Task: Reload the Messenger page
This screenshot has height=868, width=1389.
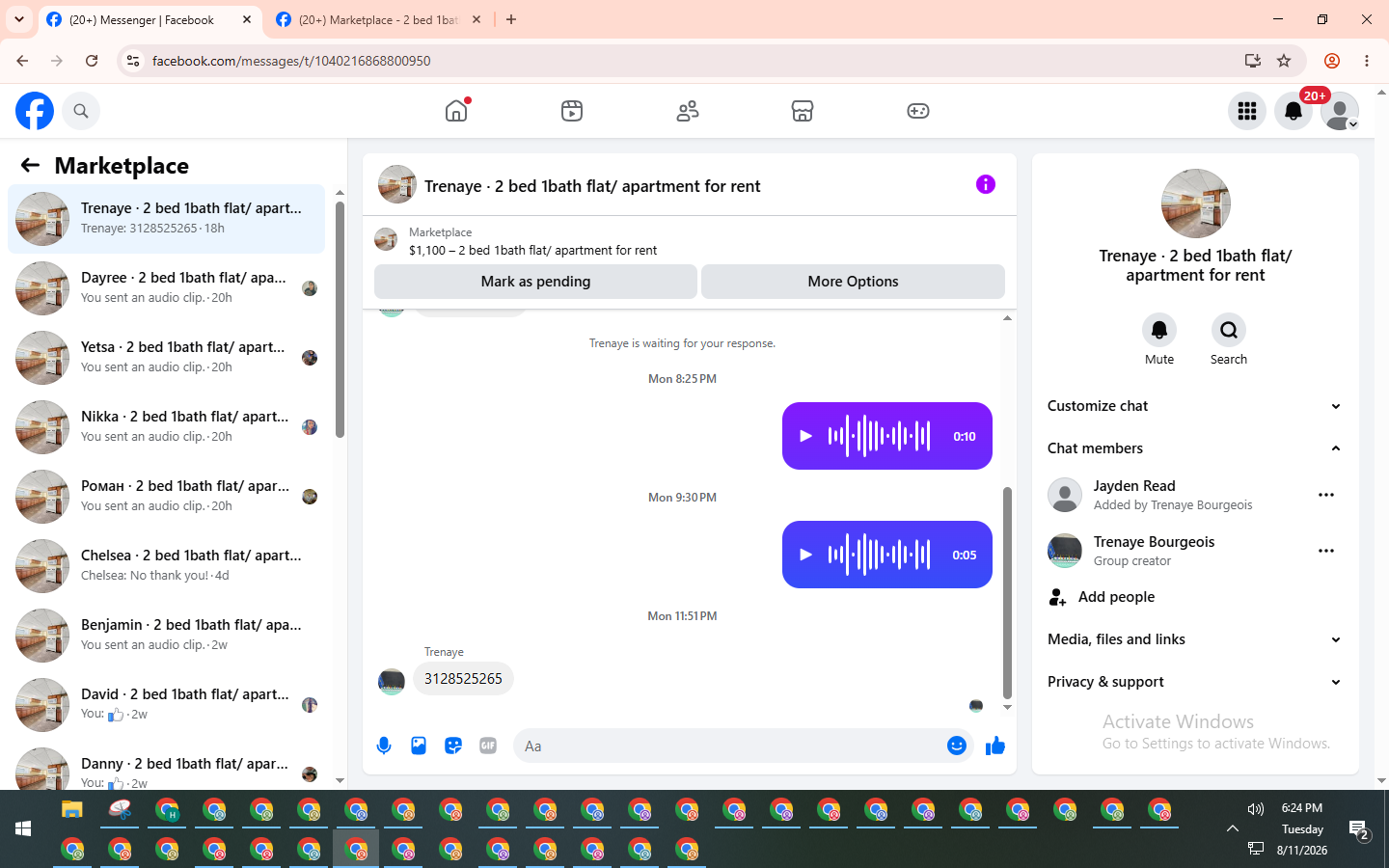Action: pos(92,61)
